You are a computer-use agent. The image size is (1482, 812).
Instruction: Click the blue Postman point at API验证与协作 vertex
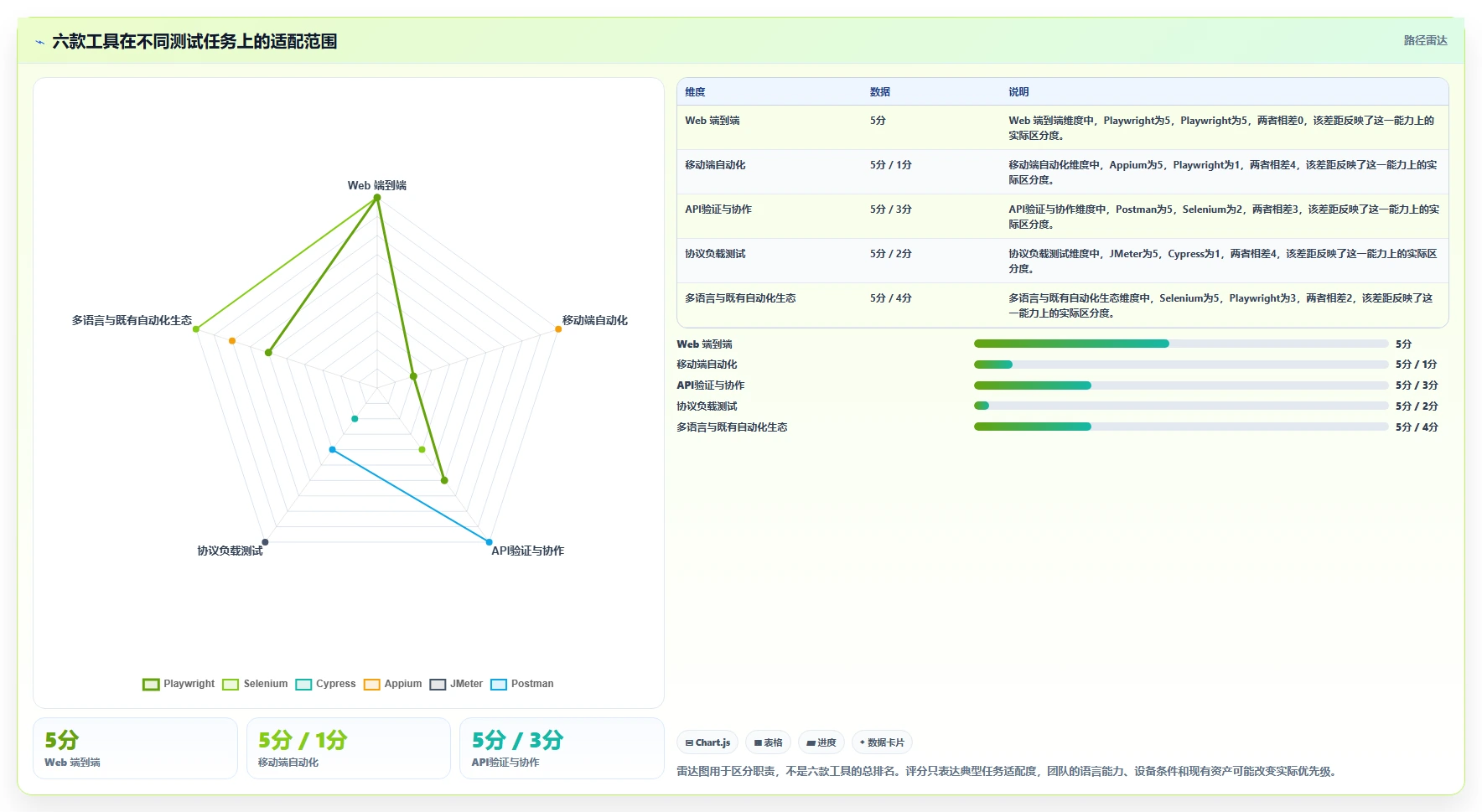(489, 542)
